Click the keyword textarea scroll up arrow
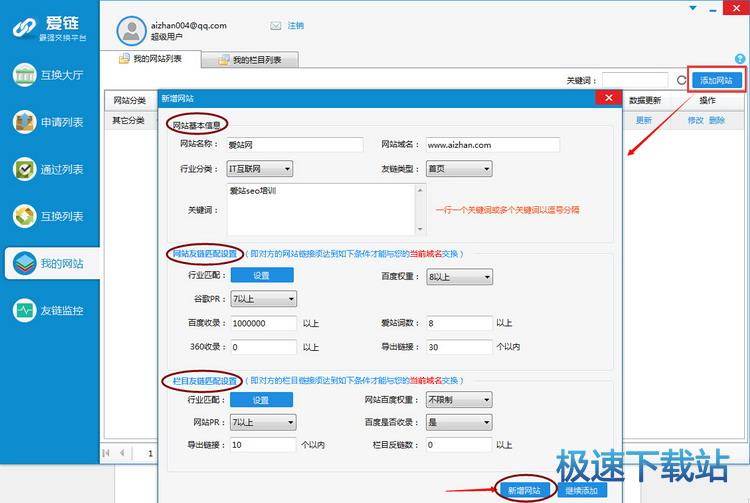The height and width of the screenshot is (503, 750). (420, 190)
